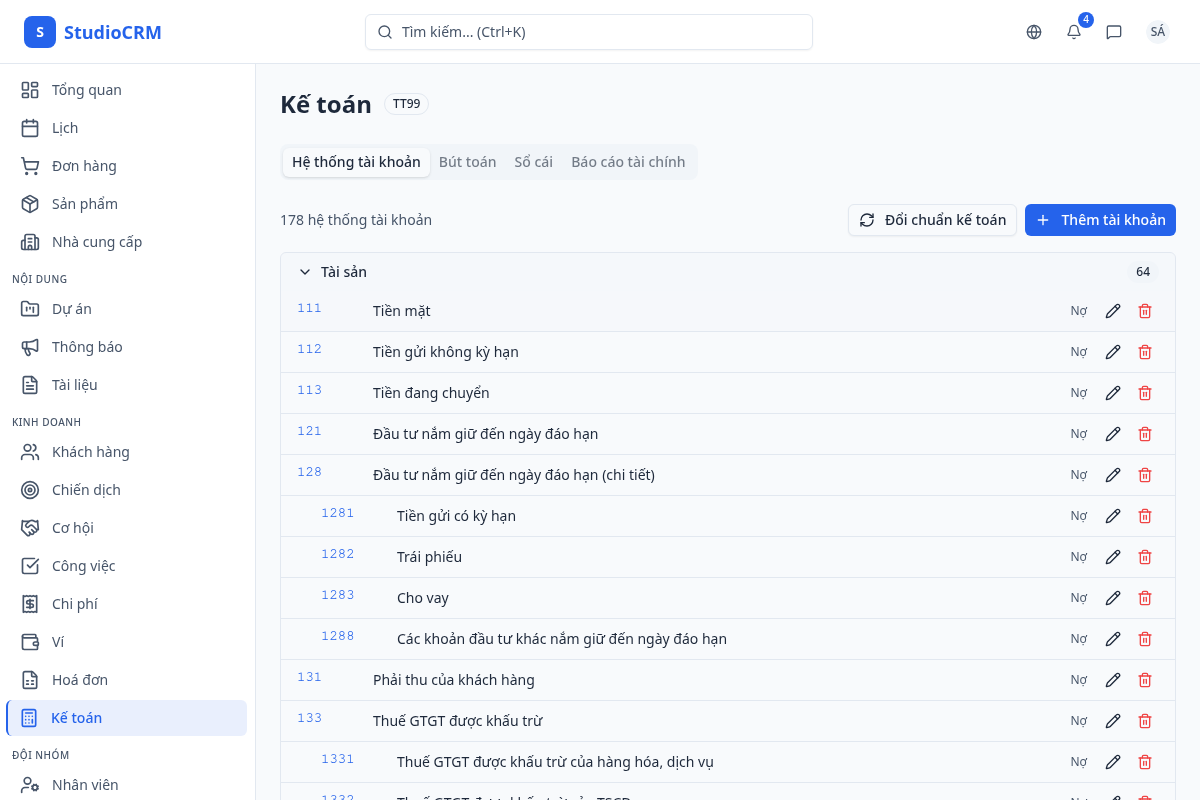
Task: Open the Sổ cái tab
Action: 533,162
